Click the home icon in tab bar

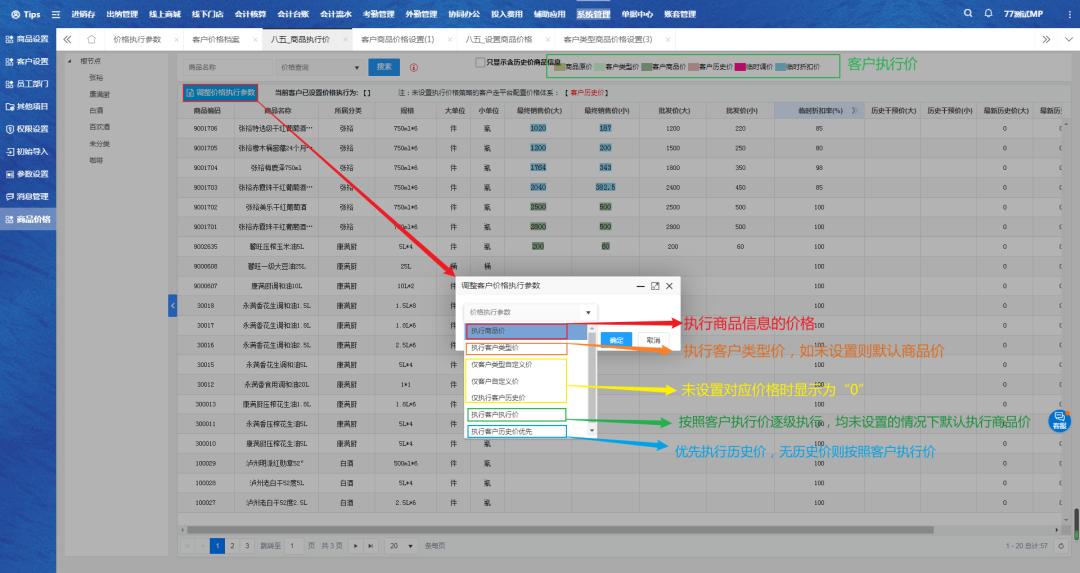(91, 39)
